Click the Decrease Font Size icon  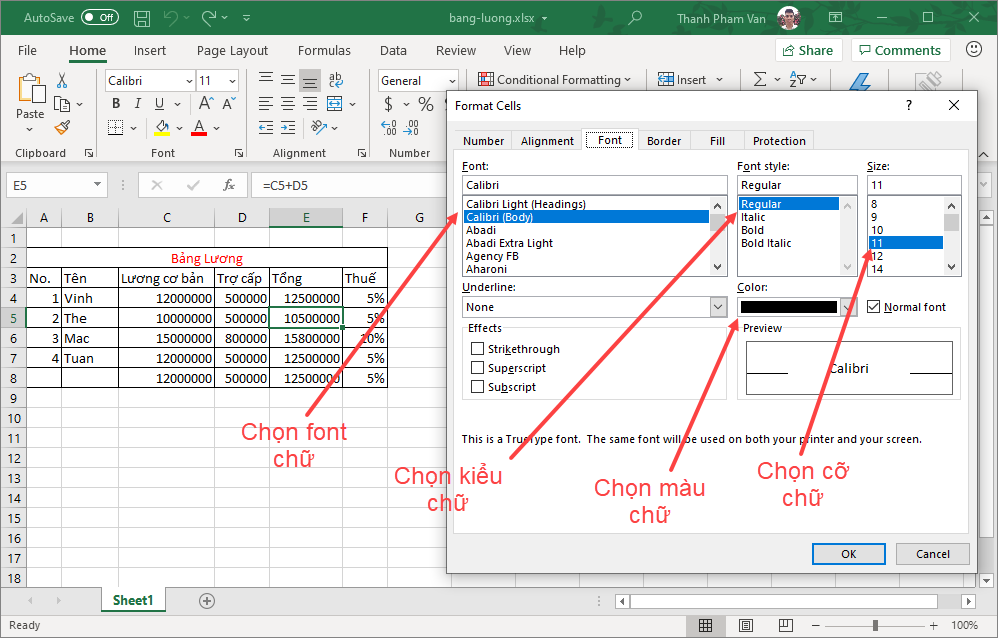[x=228, y=104]
